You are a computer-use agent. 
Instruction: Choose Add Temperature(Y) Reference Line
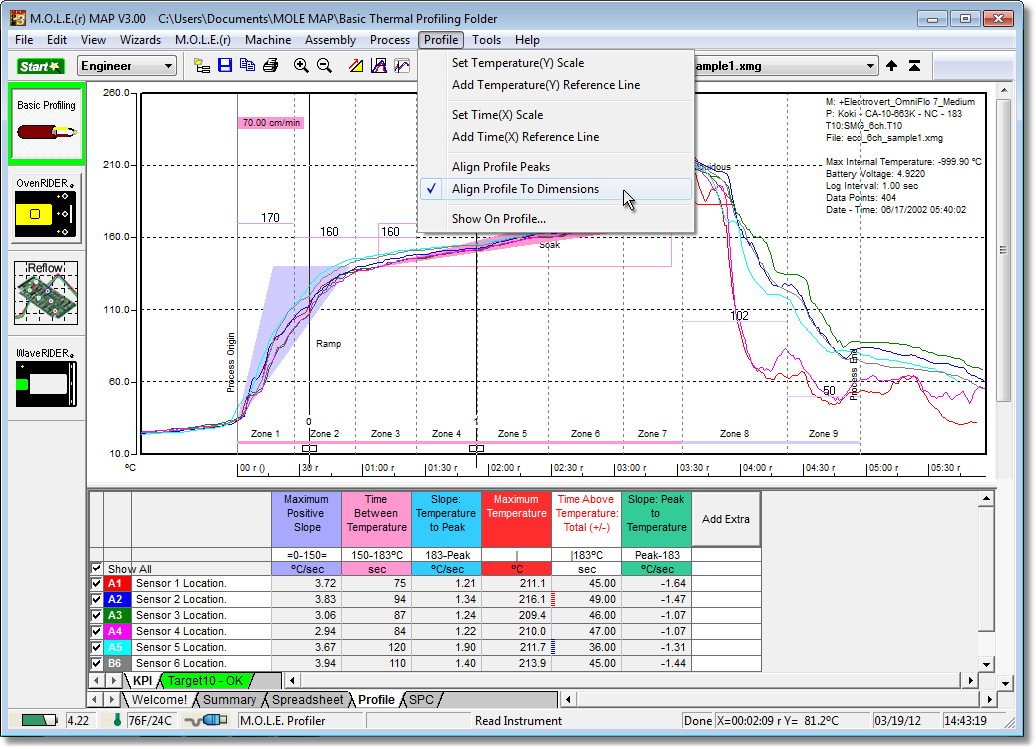pos(556,85)
